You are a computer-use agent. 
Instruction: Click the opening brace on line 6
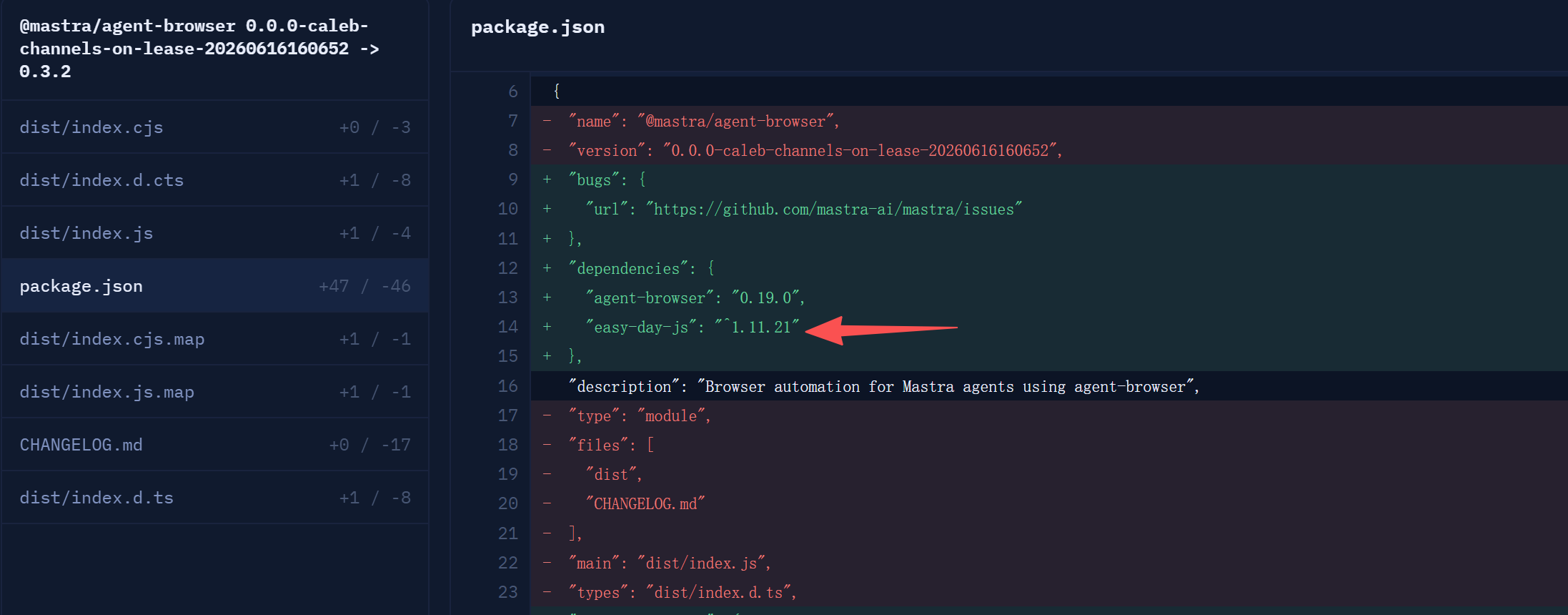(557, 91)
